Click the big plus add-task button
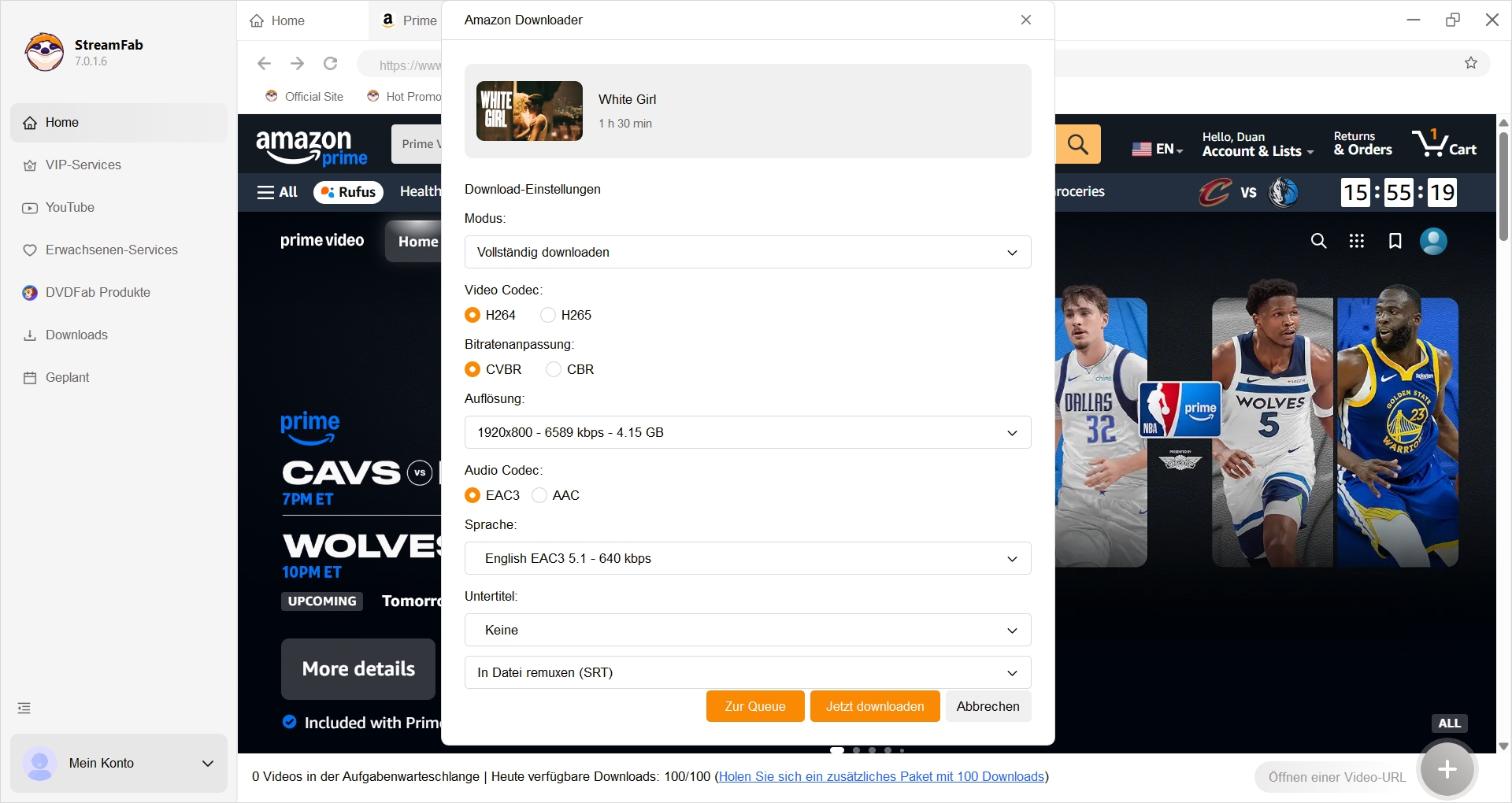1512x803 pixels. coord(1447,769)
